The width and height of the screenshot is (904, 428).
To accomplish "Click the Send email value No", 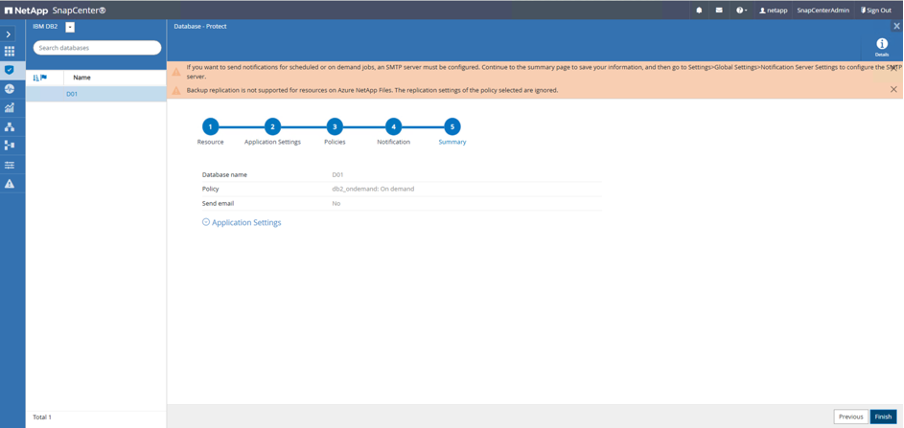I will tap(336, 204).
